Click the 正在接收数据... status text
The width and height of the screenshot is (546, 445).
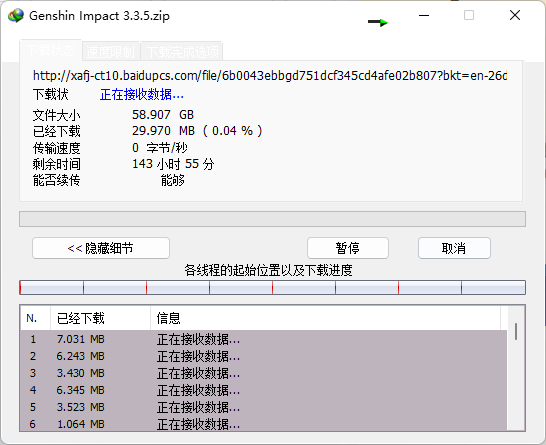[x=142, y=94]
